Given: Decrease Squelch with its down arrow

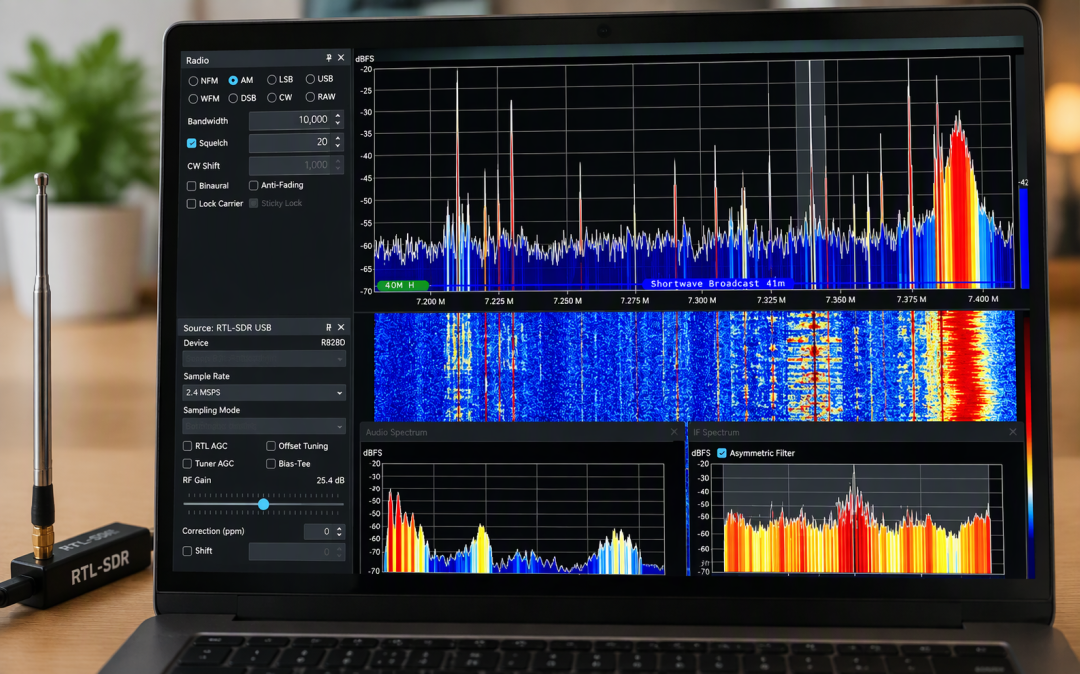Looking at the screenshot, I should click(338, 146).
